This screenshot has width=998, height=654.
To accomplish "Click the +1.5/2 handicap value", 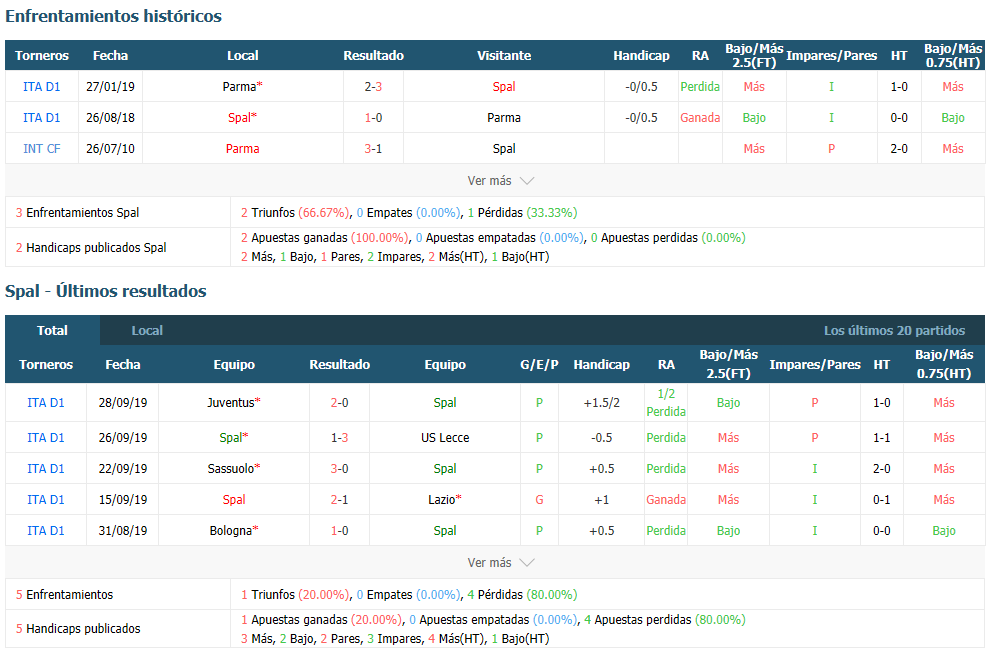I will coord(601,403).
